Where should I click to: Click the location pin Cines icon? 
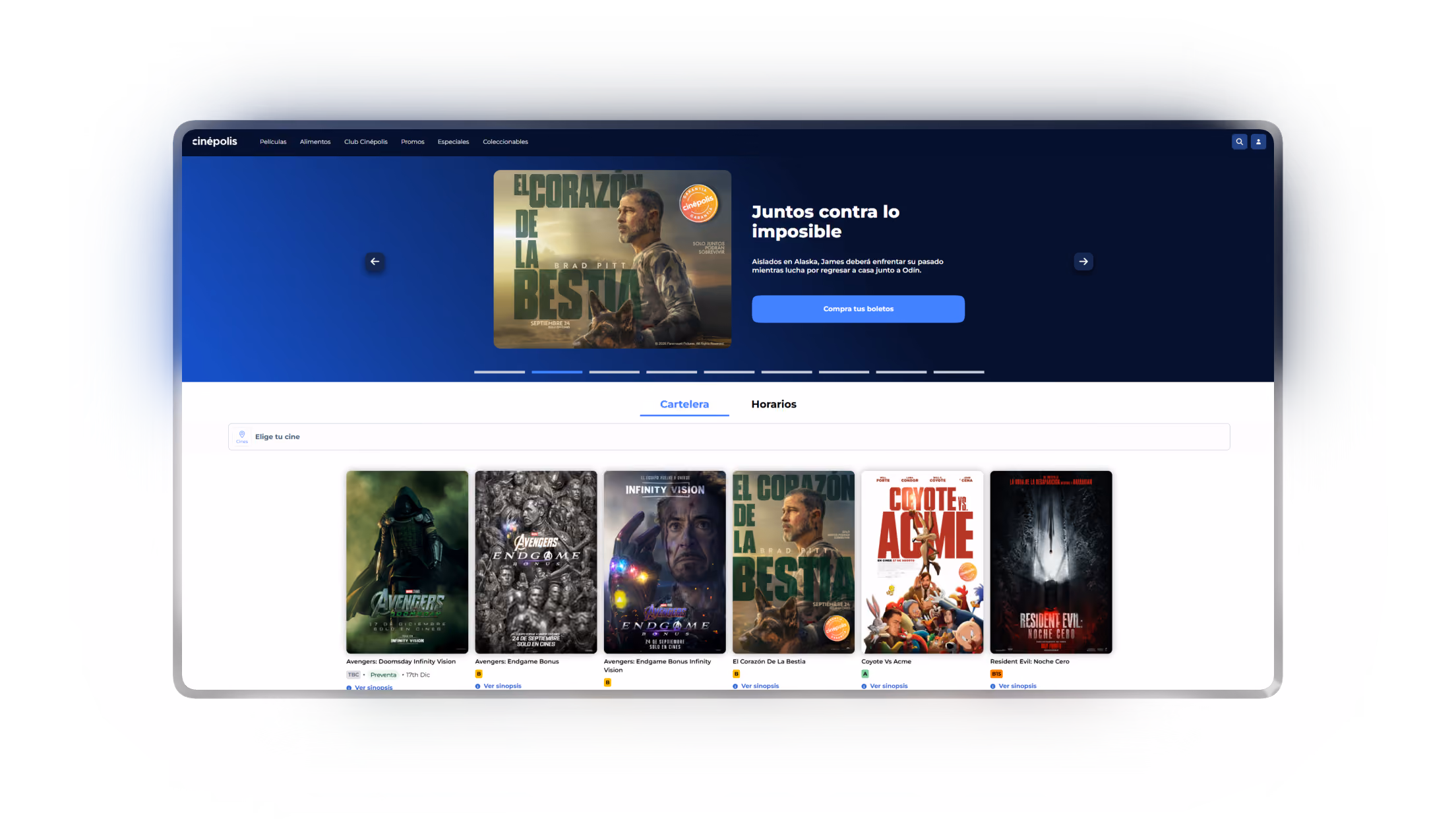pos(242,437)
